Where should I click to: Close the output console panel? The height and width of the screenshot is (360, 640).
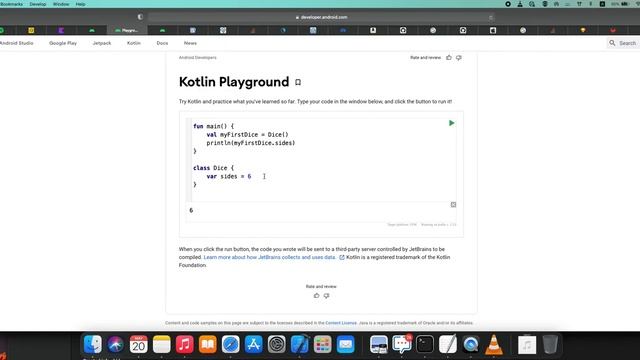[x=453, y=204]
